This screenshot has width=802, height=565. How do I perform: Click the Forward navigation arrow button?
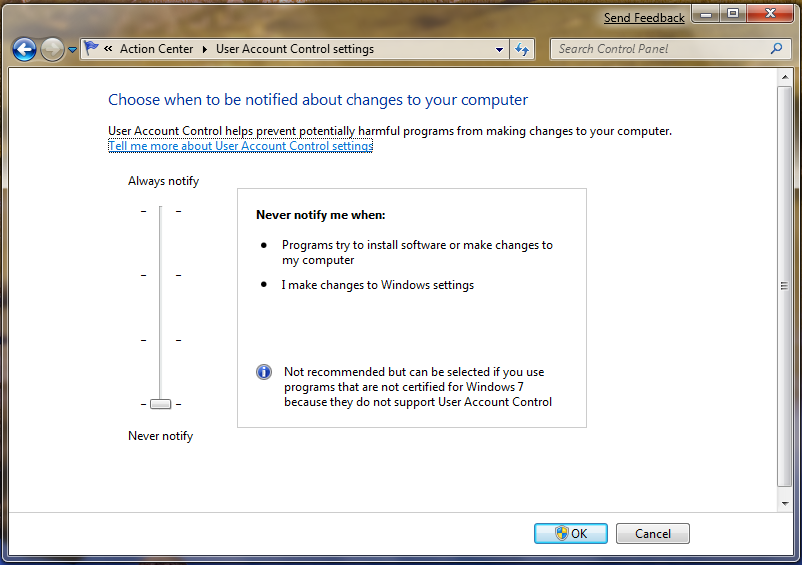[52, 49]
